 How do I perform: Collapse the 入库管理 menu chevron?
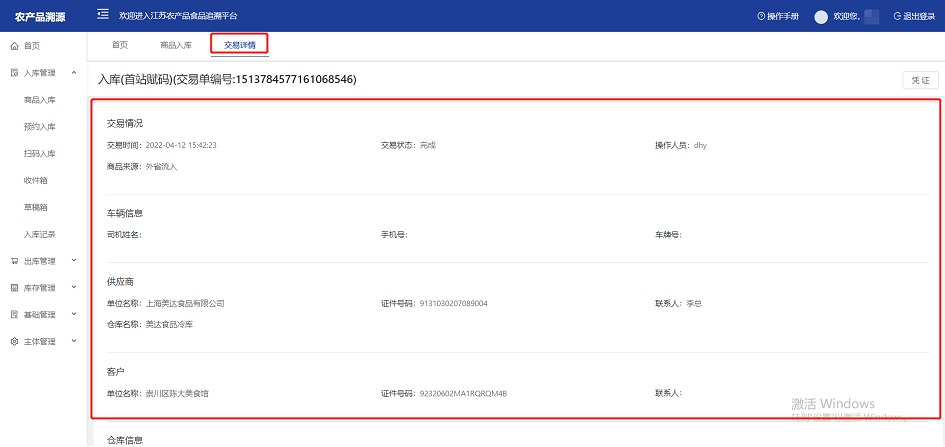coord(74,73)
